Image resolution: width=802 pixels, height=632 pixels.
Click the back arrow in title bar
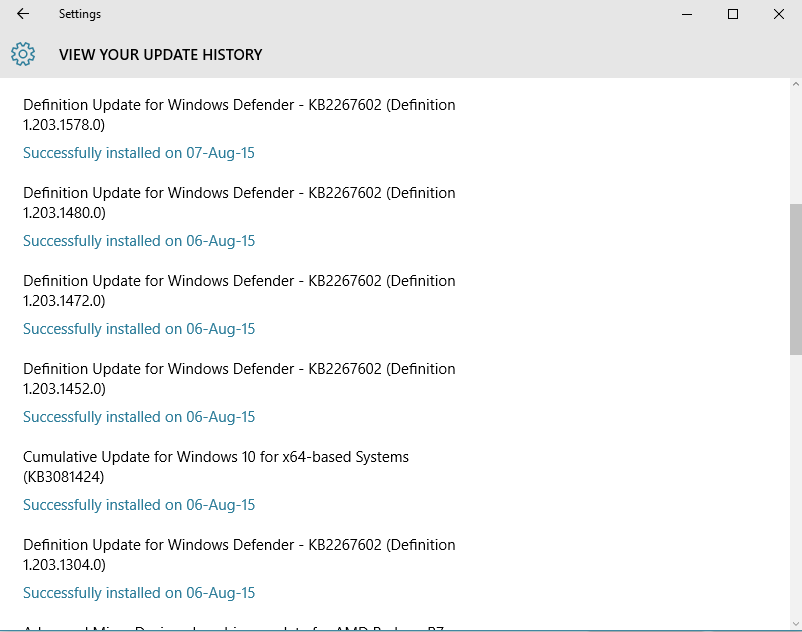[23, 14]
